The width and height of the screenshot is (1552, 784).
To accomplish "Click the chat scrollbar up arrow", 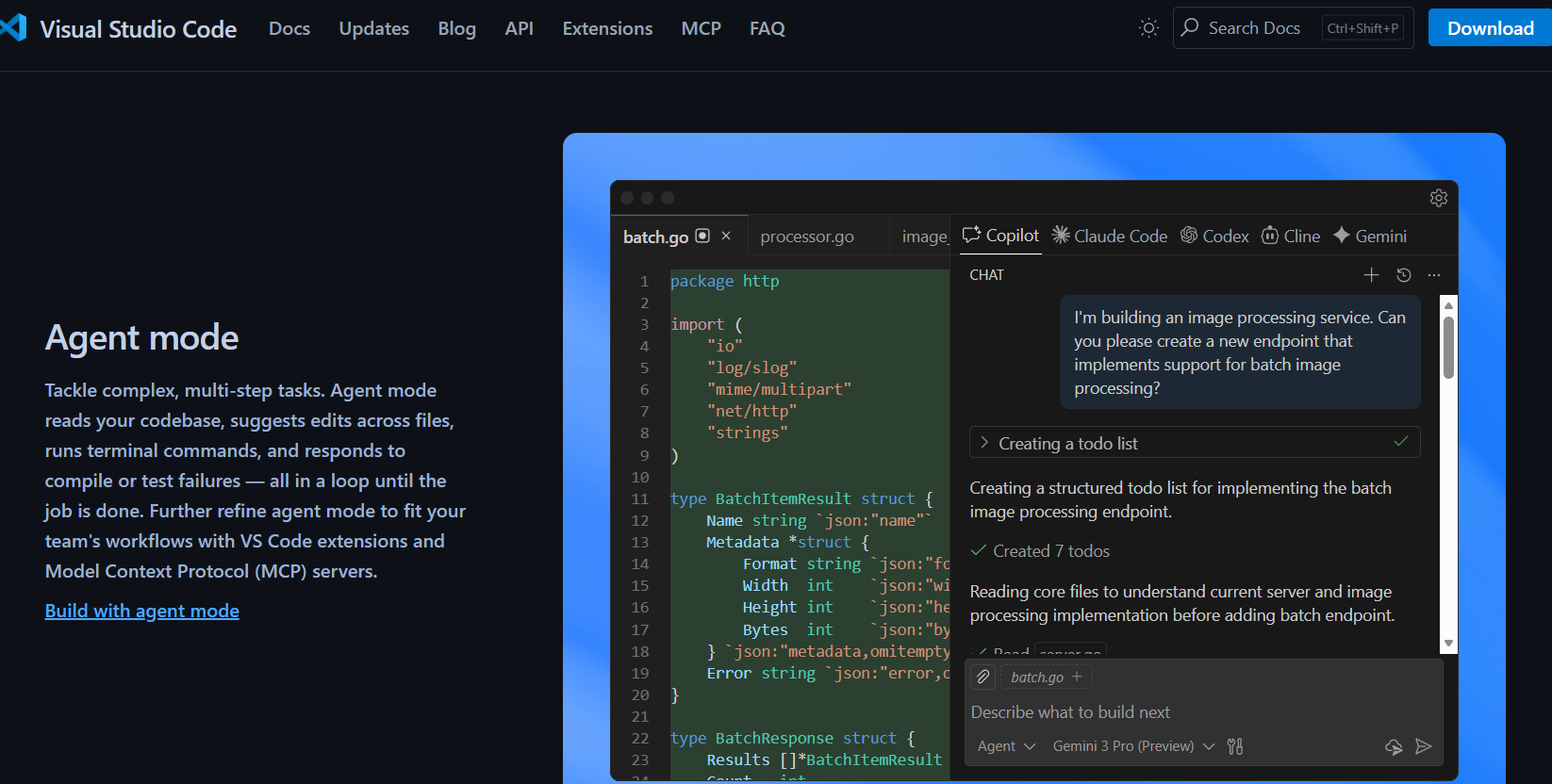I will 1448,305.
